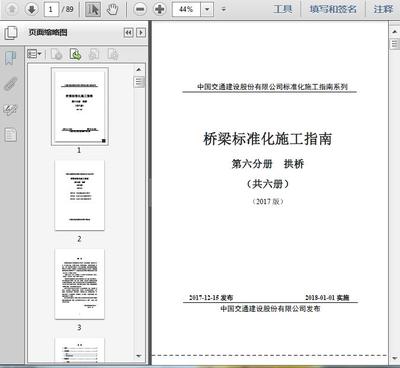The width and height of the screenshot is (400, 368).
Task: Select page 1 thumbnail
Action: [x=79, y=106]
